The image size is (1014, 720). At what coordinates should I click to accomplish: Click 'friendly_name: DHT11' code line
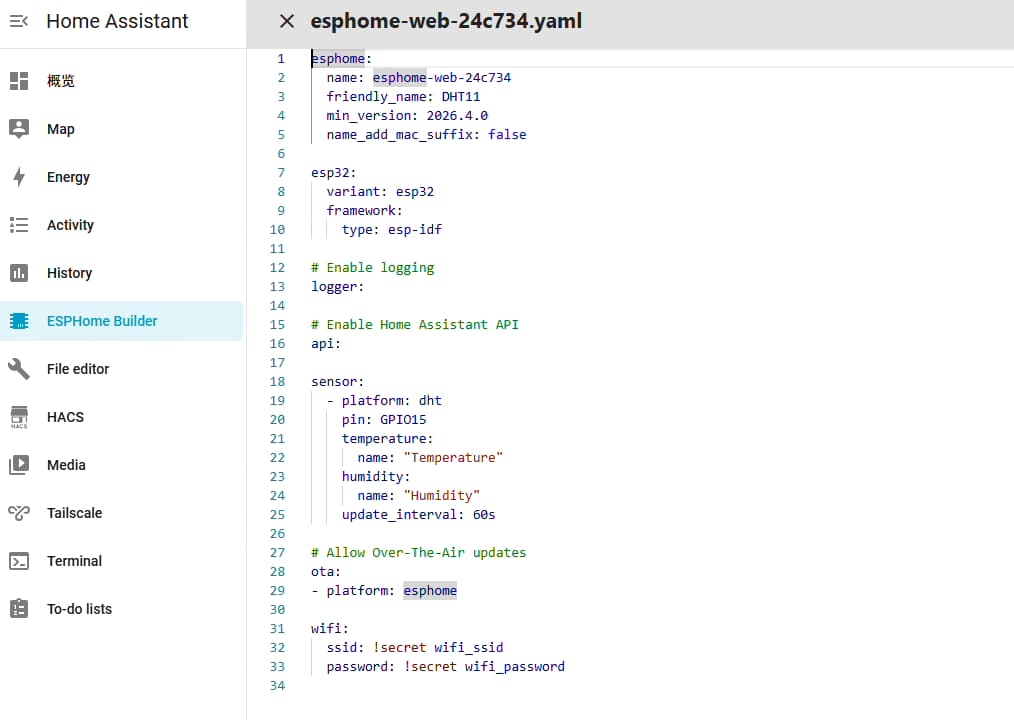[403, 96]
